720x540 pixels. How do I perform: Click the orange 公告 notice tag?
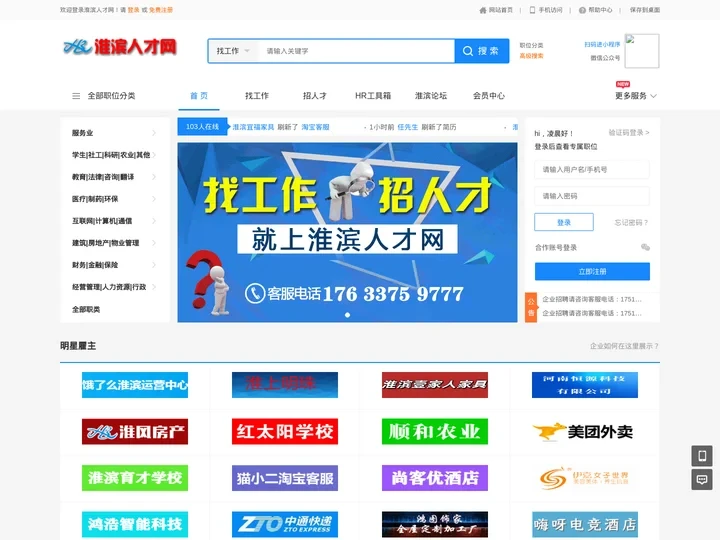531,308
